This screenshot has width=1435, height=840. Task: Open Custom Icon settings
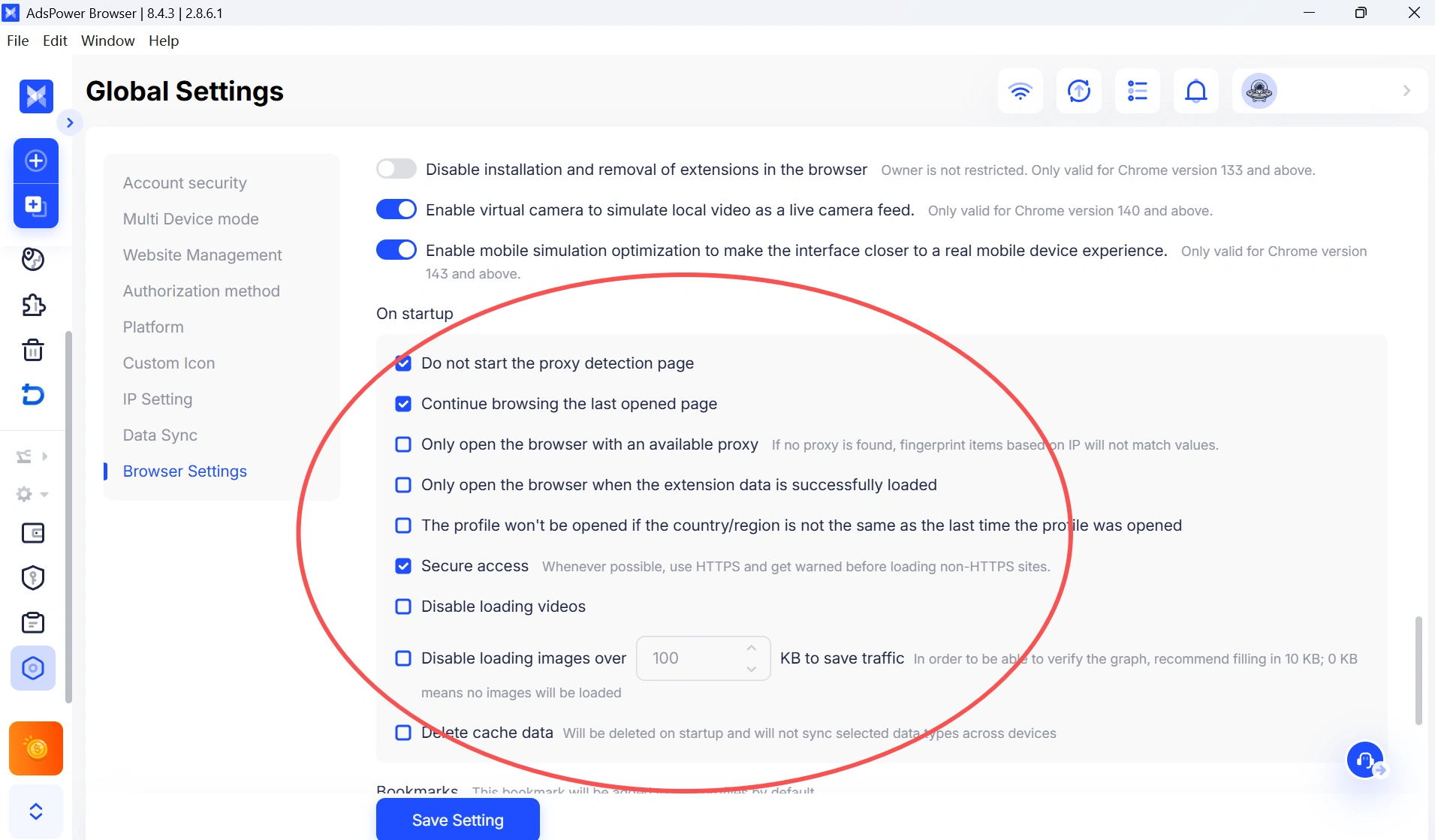(169, 363)
